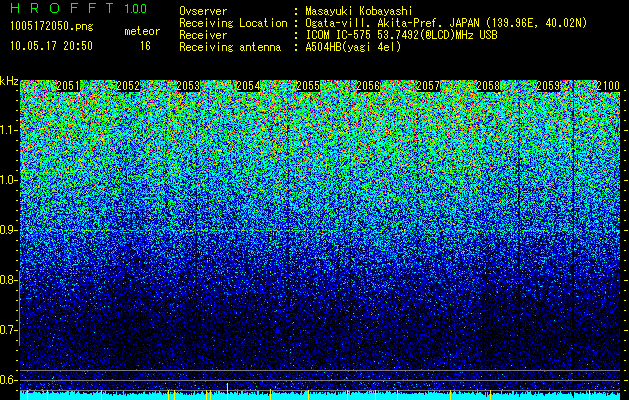Click the 0.6 frequency axis label
This screenshot has height=400, width=629.
[x=8, y=380]
